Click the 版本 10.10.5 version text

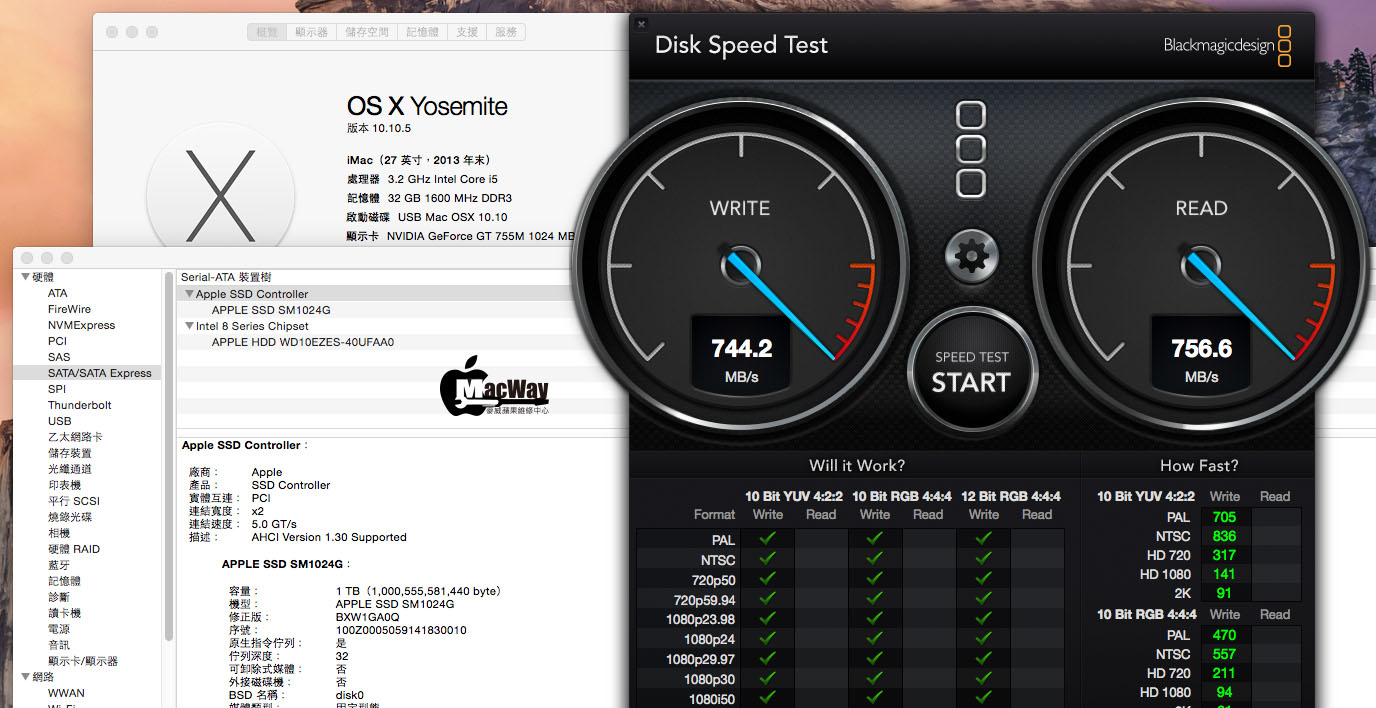tap(379, 128)
